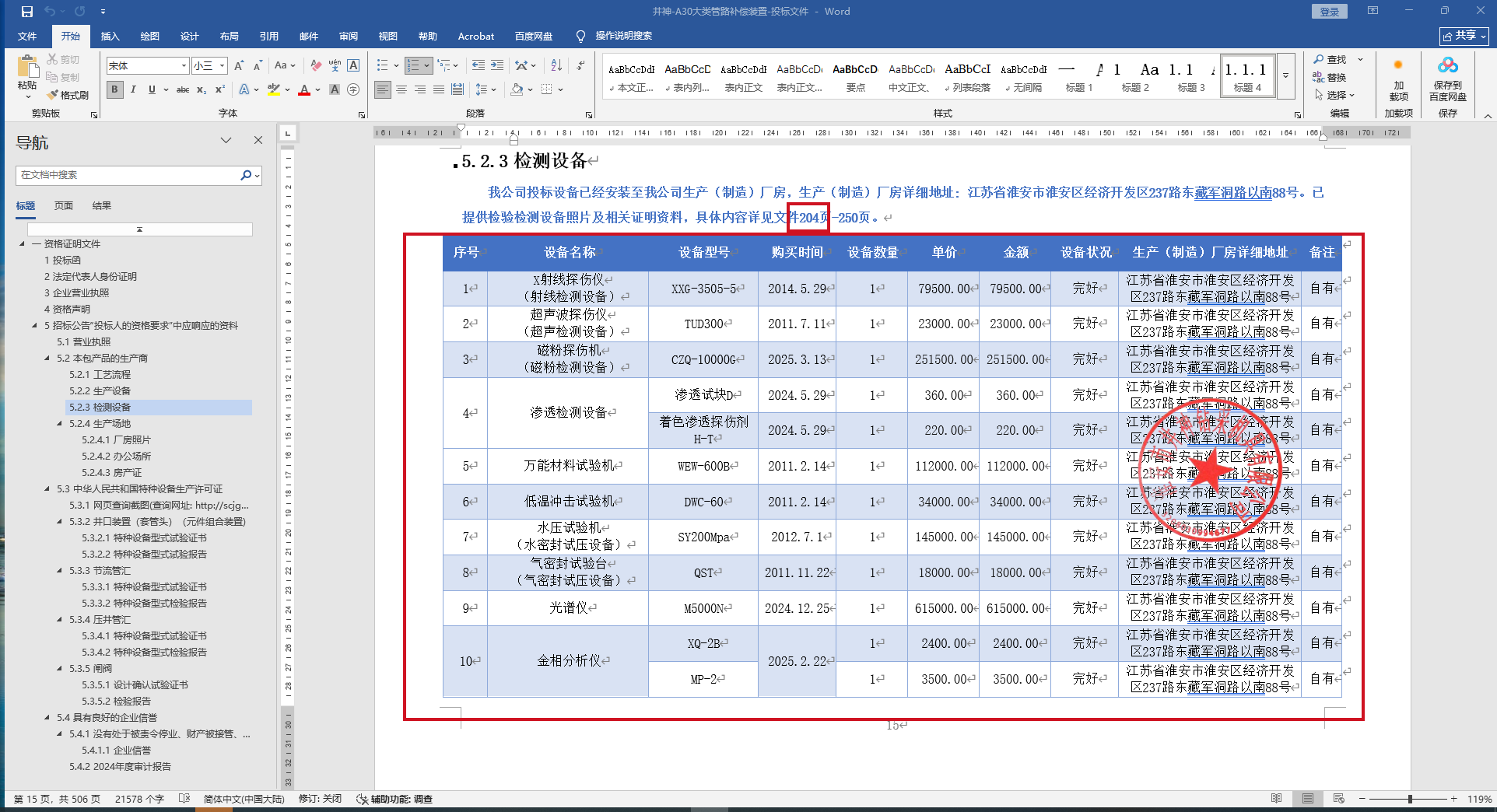Open the font size dropdown (小三)
The image size is (1497, 812).
[222, 66]
